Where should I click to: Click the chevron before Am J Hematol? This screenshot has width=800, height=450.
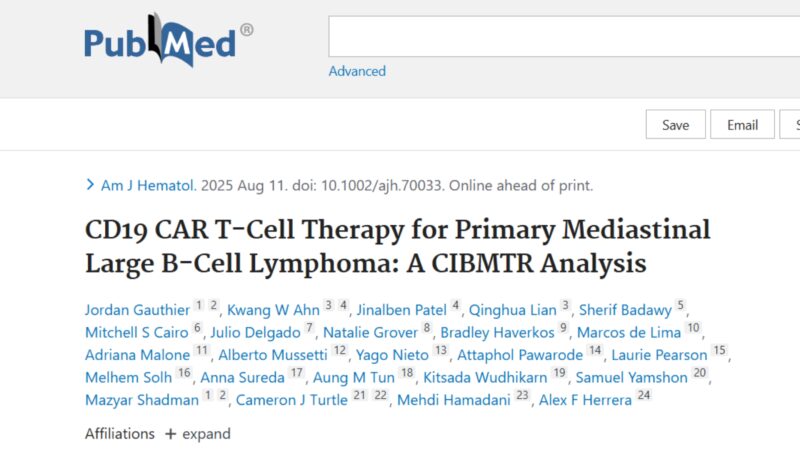point(90,185)
